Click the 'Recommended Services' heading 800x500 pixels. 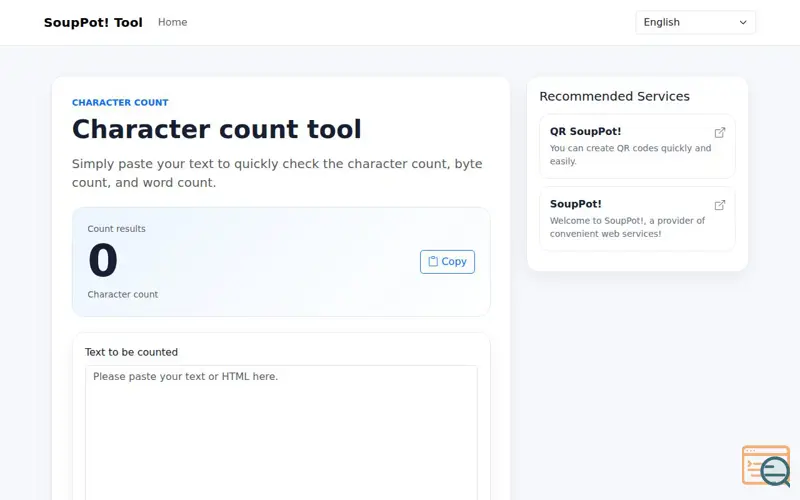pos(614,96)
